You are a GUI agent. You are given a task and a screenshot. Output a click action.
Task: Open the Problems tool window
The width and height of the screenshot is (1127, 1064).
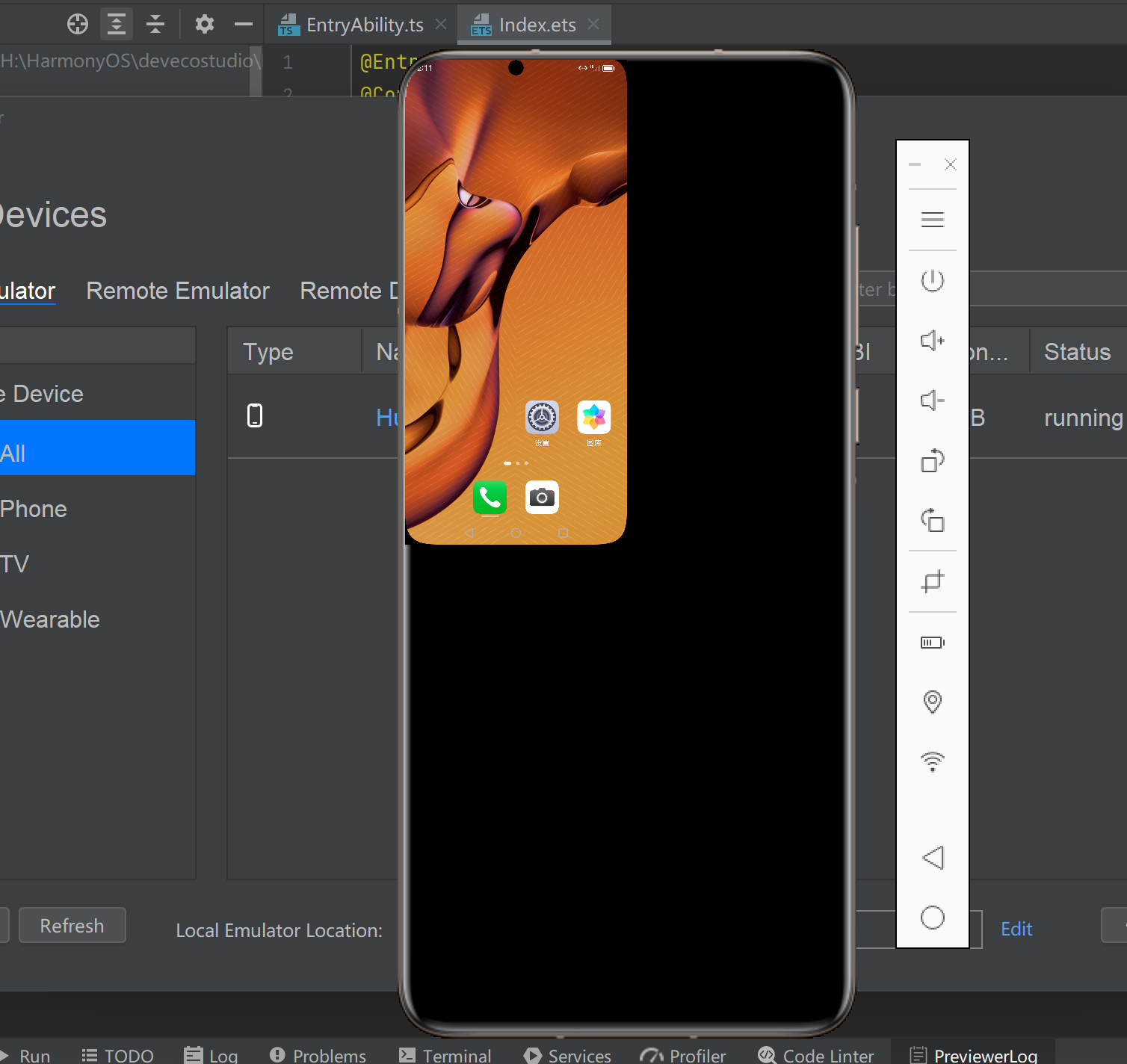point(318,1055)
